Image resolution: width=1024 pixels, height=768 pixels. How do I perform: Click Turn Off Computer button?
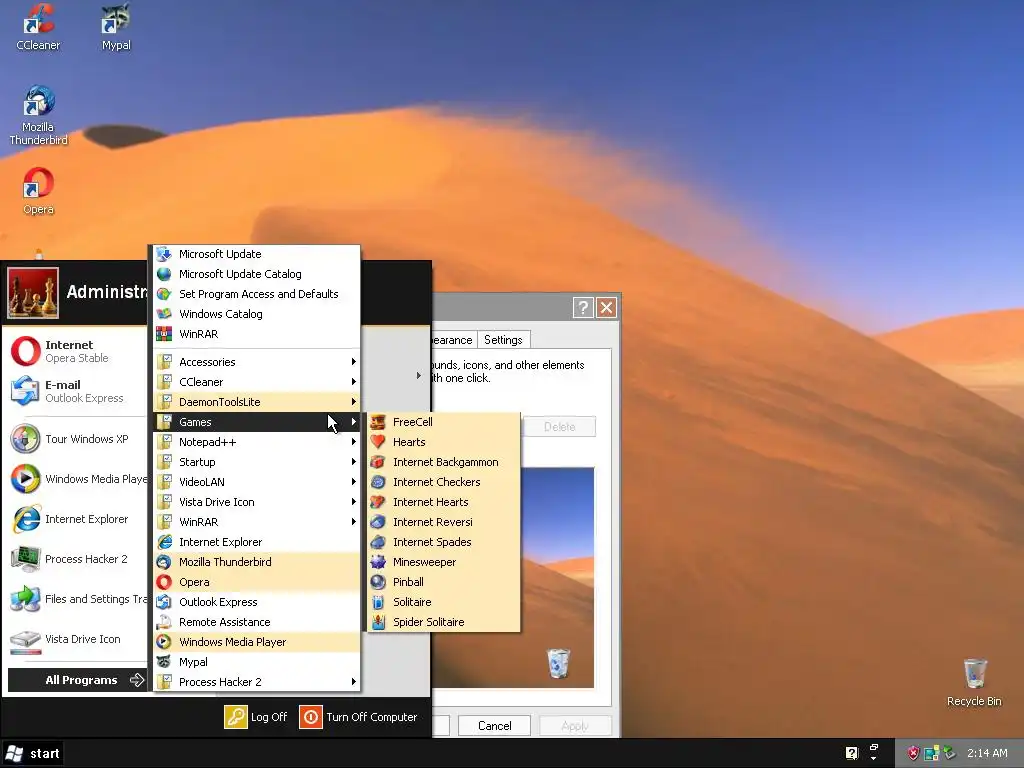[x=359, y=717]
